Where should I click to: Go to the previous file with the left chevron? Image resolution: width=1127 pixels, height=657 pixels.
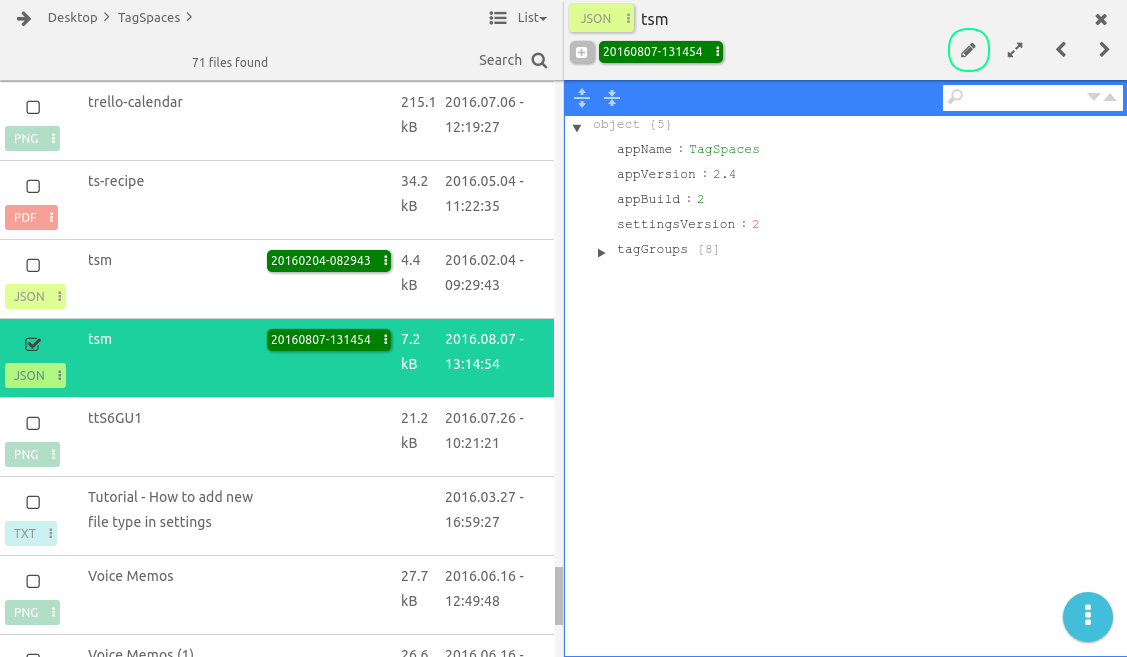[x=1060, y=49]
